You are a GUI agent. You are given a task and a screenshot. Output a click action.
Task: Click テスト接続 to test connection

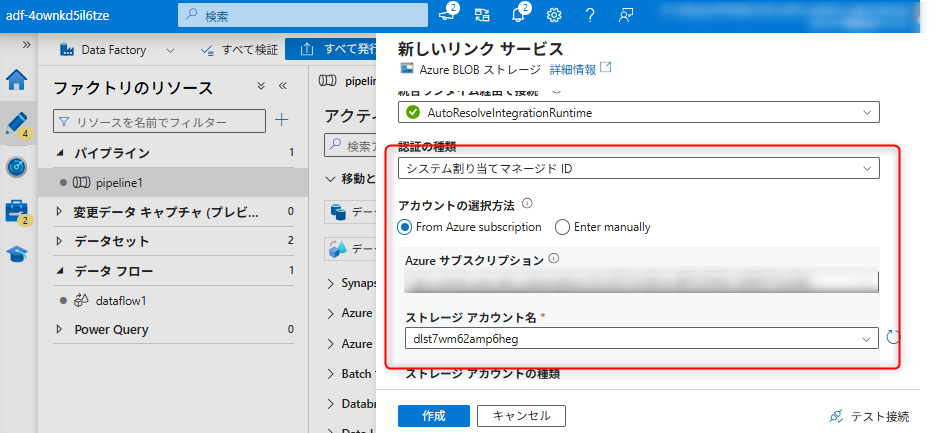869,416
